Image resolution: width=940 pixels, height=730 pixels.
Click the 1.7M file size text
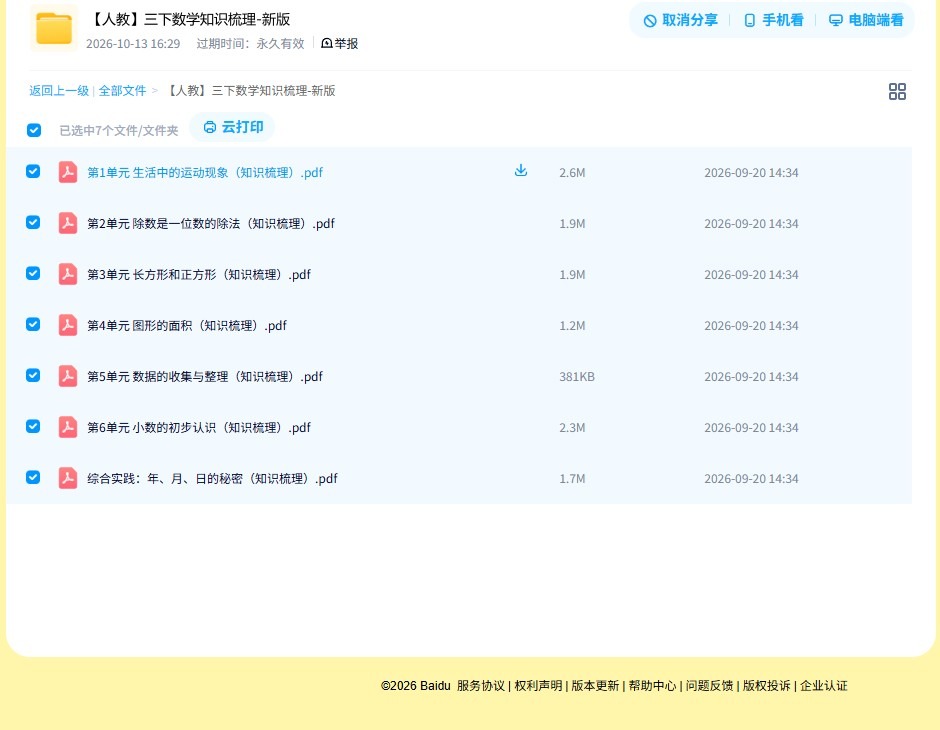point(572,478)
